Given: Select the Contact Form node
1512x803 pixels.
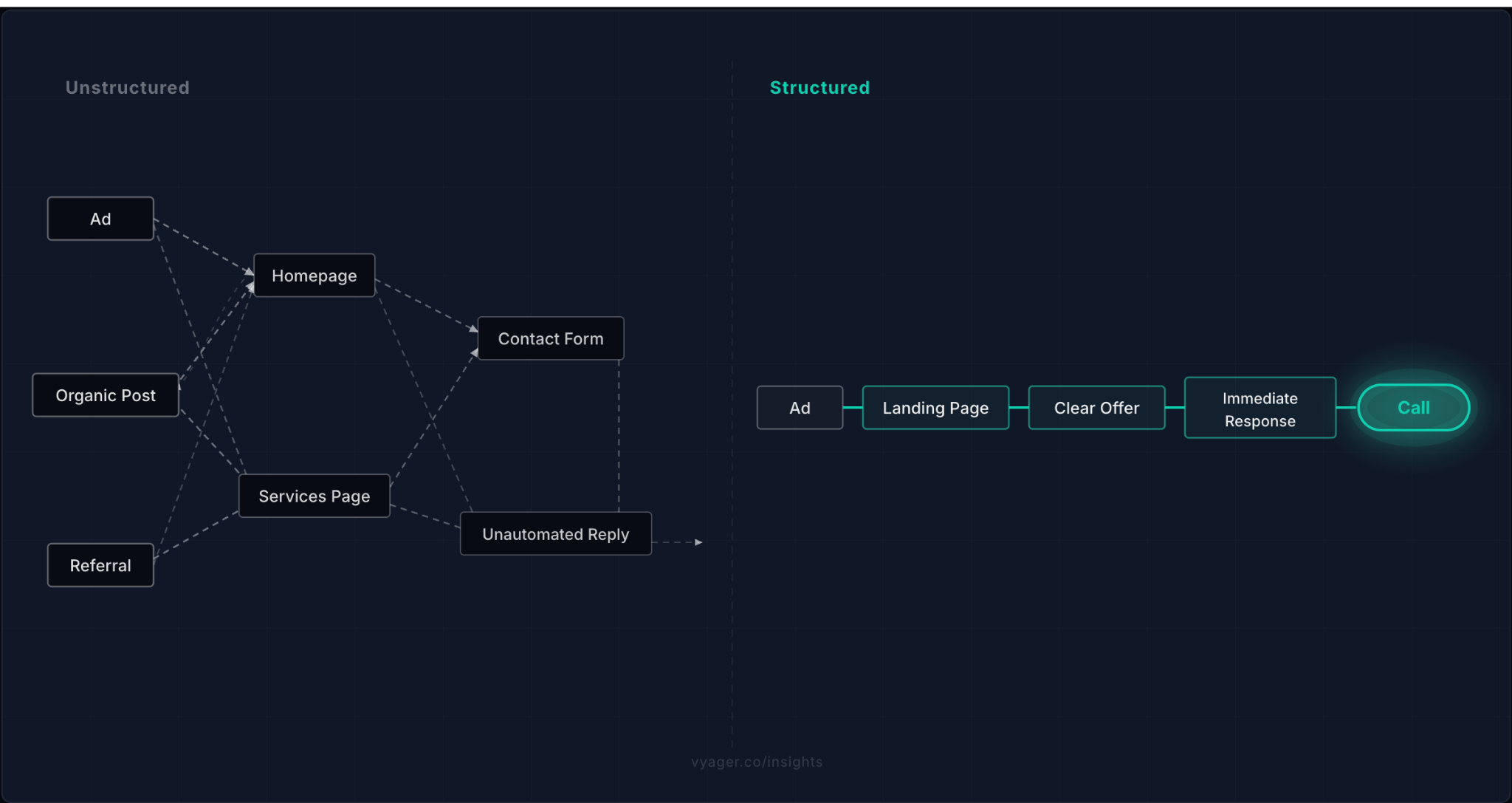Looking at the screenshot, I should 550,338.
